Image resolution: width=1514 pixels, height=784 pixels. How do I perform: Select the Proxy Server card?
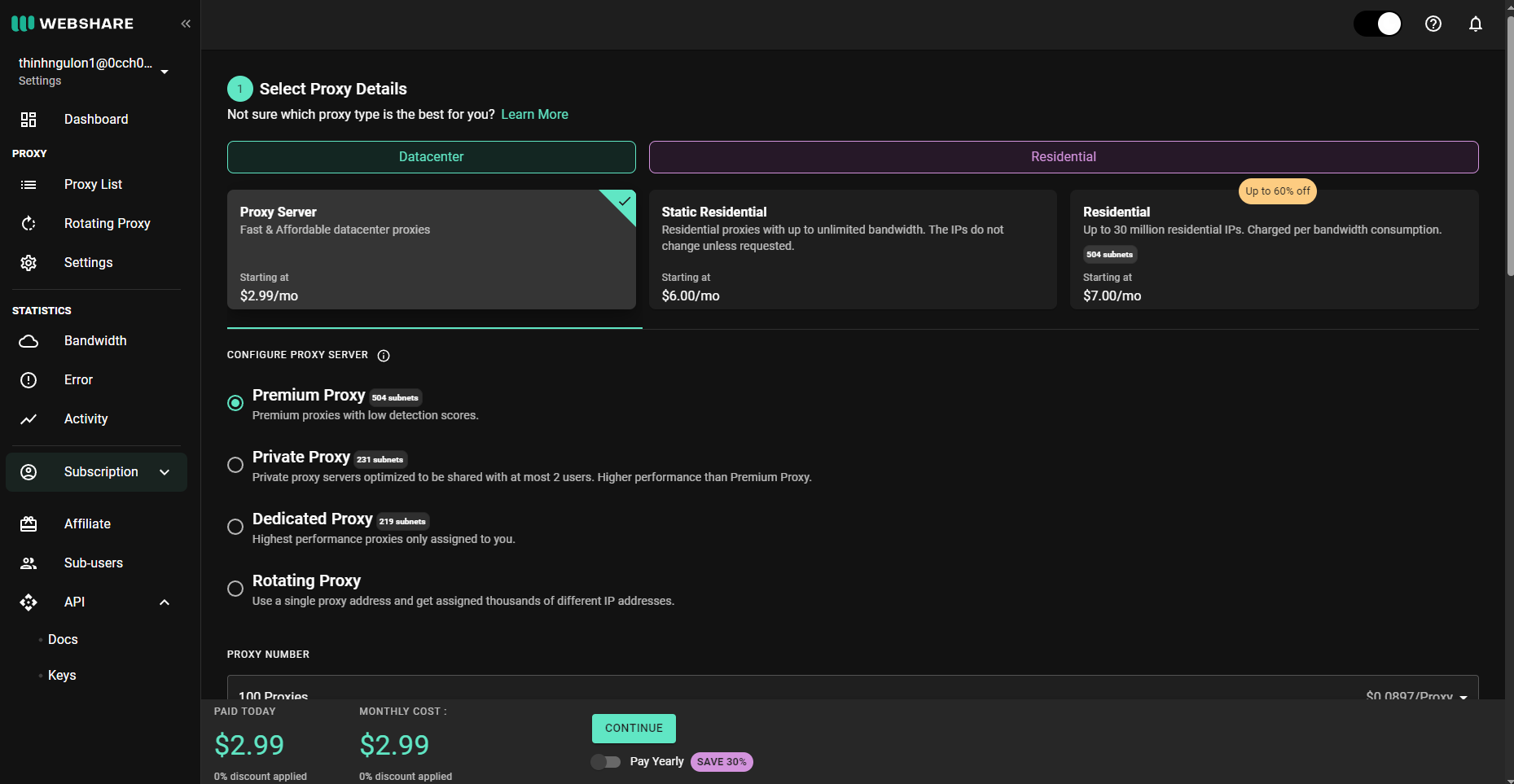[x=432, y=250]
